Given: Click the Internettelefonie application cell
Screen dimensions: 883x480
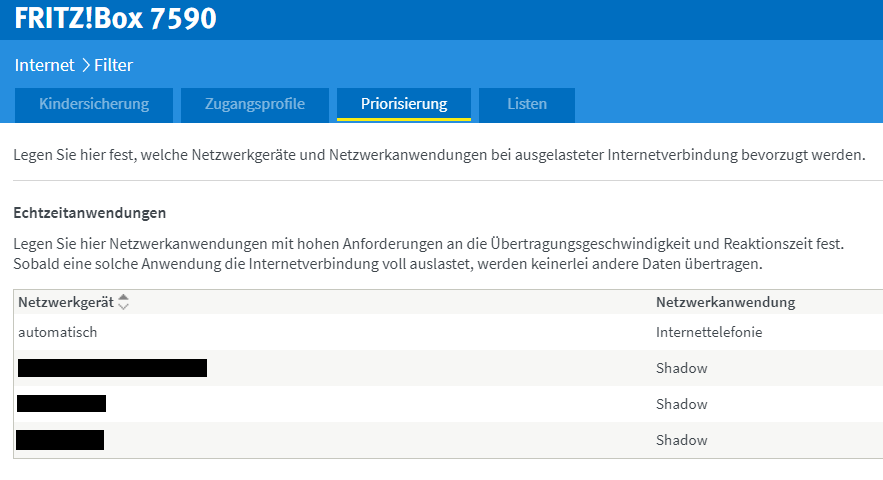Looking at the screenshot, I should 709,332.
